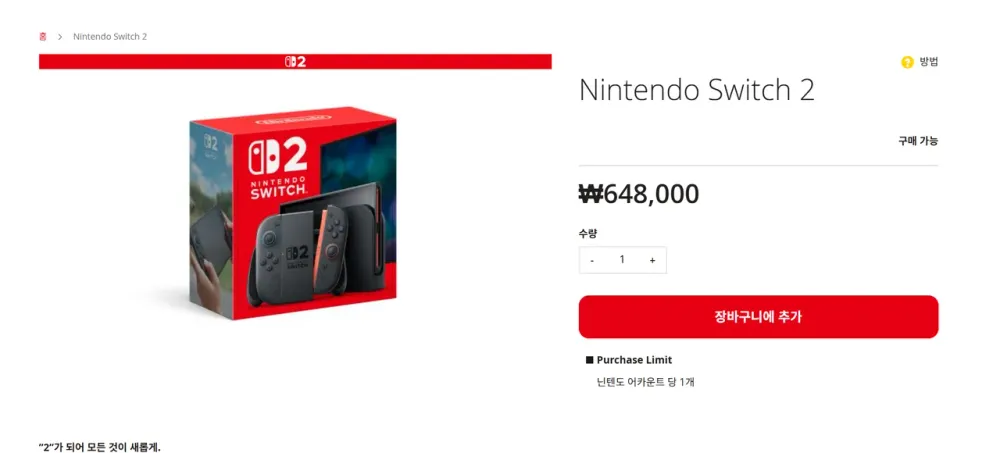Click the breadcrumb chevron separator arrow
1000x453 pixels.
pyautogui.click(x=60, y=36)
